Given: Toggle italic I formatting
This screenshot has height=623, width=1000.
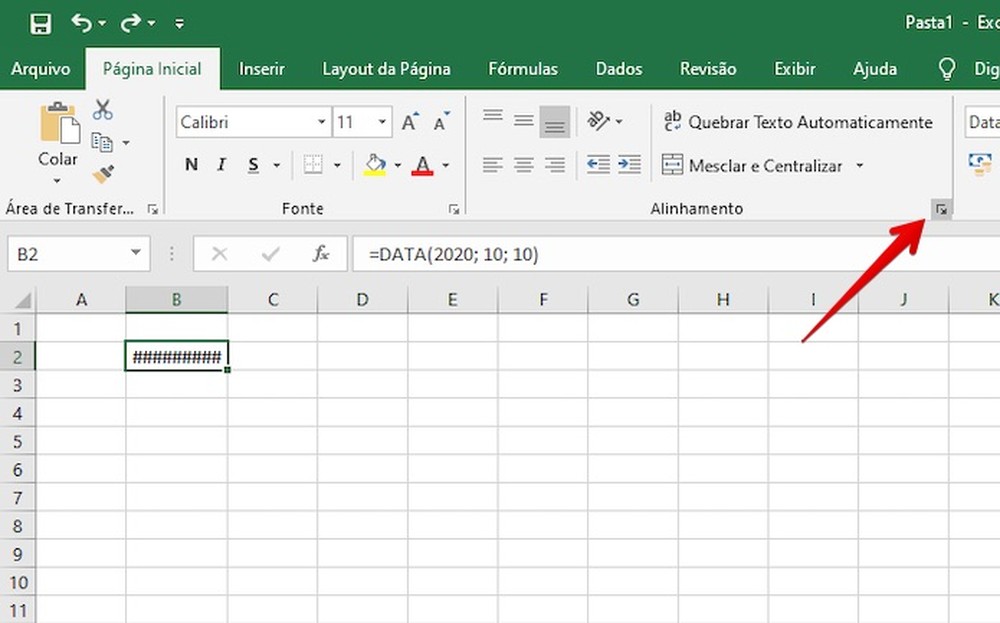Looking at the screenshot, I should pos(221,165).
